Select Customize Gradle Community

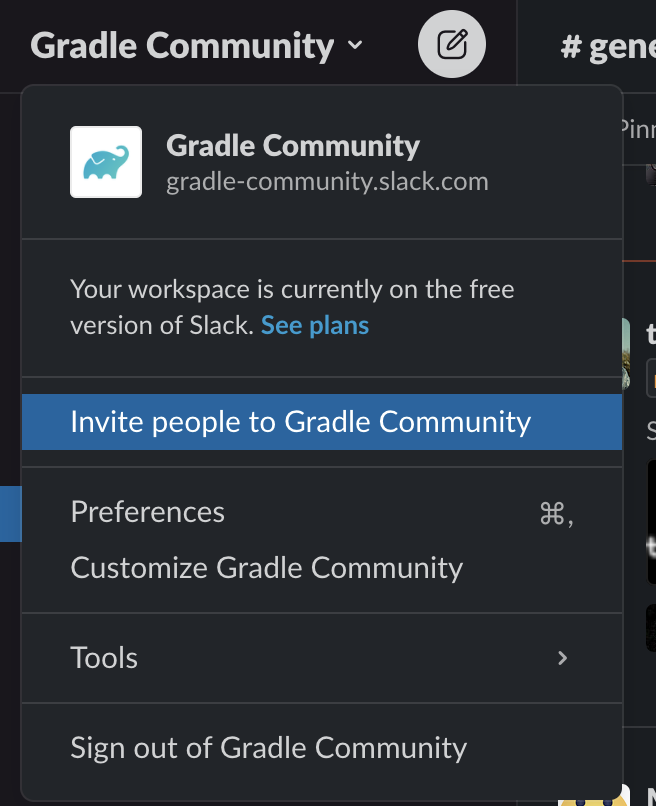(265, 567)
